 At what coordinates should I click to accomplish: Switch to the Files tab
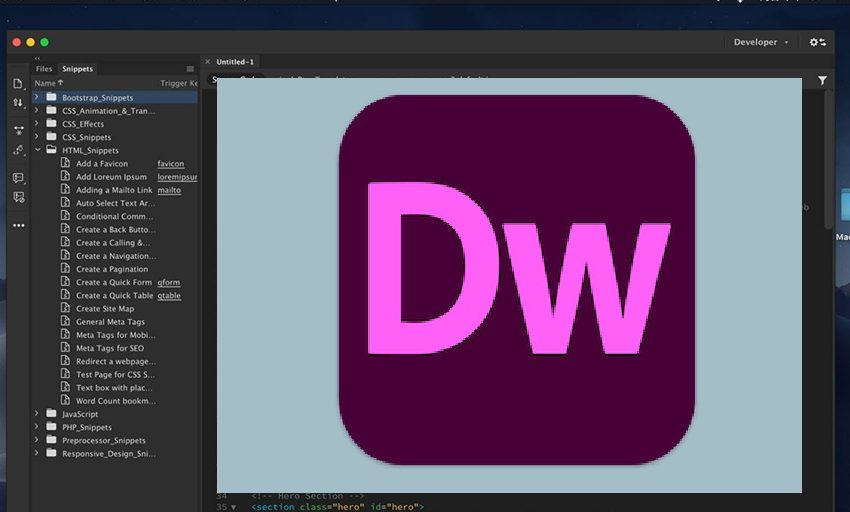(44, 69)
